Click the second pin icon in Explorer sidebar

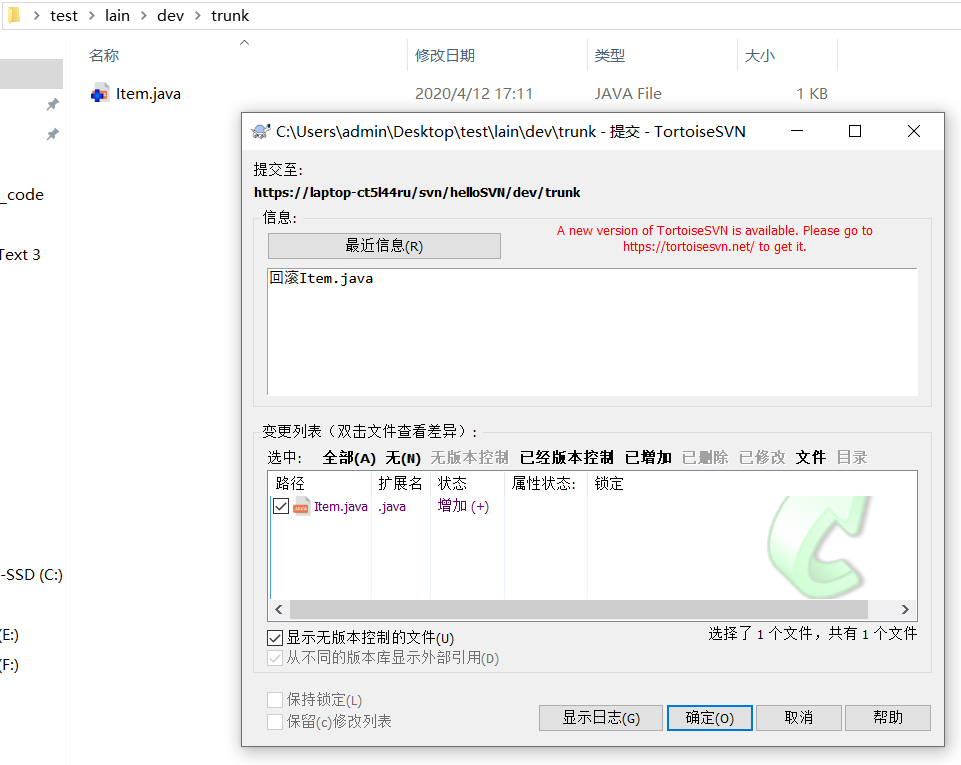(x=53, y=134)
